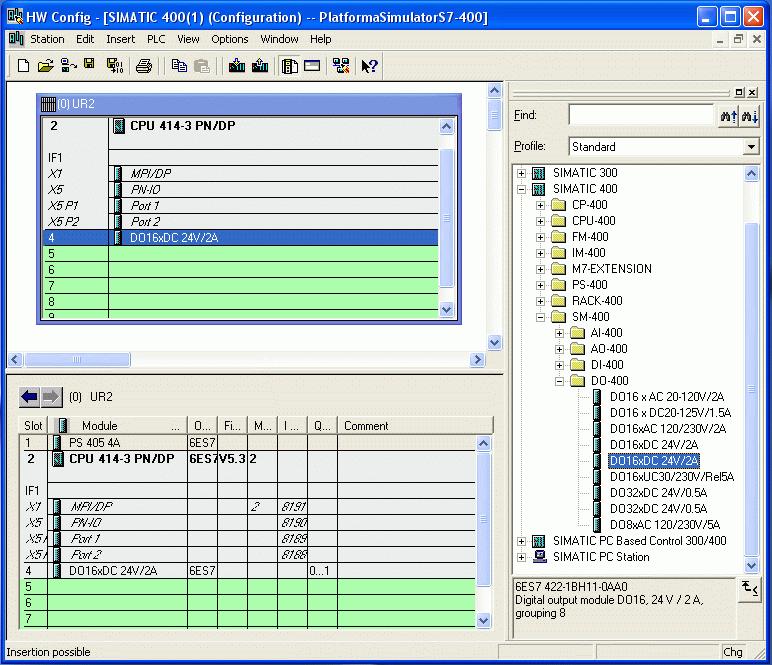772x665 pixels.
Task: Click the forward navigation arrow button
Action: point(51,397)
